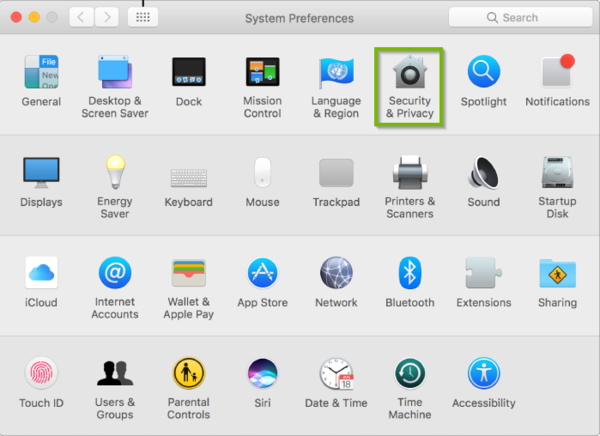Viewport: 600px width, 436px height.
Task: Click the Search field
Action: tap(520, 17)
